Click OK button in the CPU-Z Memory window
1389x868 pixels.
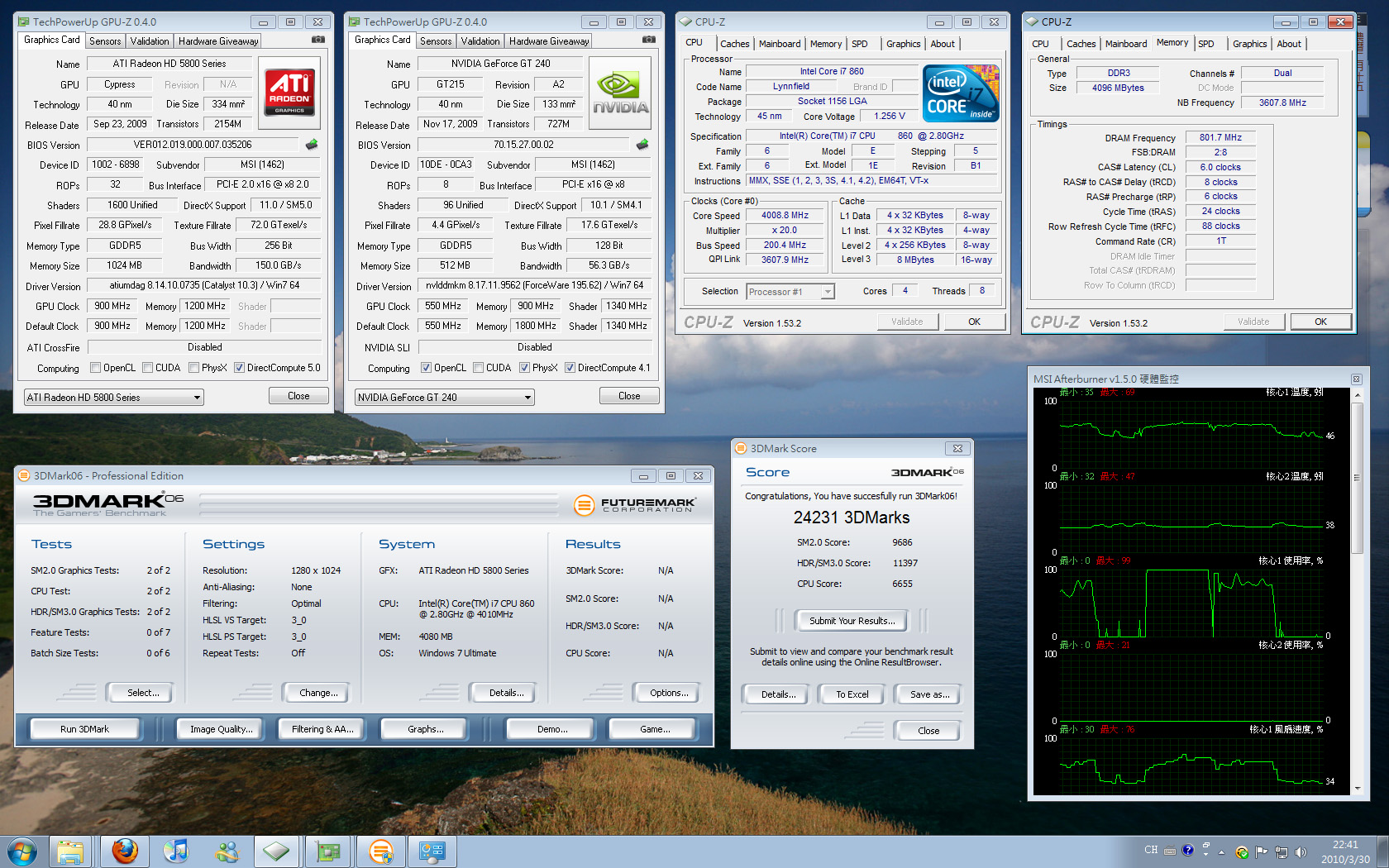coord(1320,322)
